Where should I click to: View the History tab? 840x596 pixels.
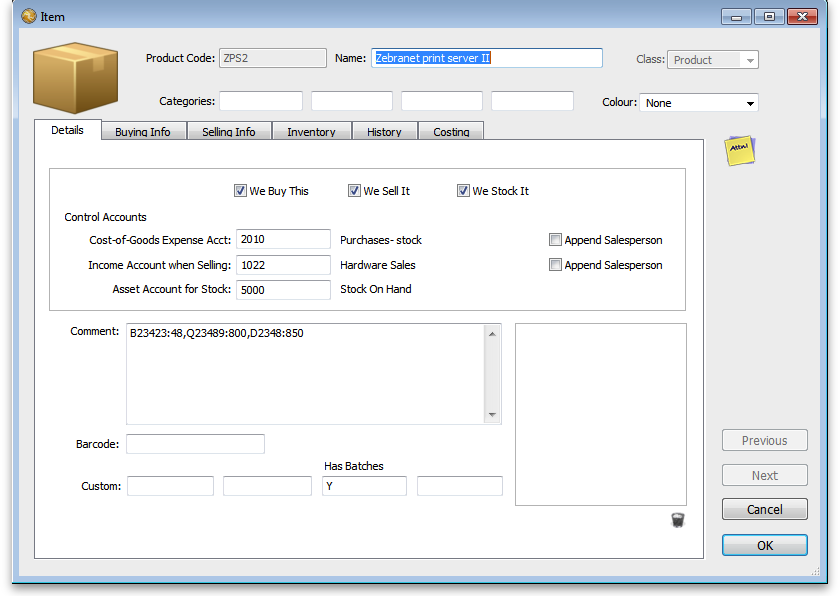[384, 132]
